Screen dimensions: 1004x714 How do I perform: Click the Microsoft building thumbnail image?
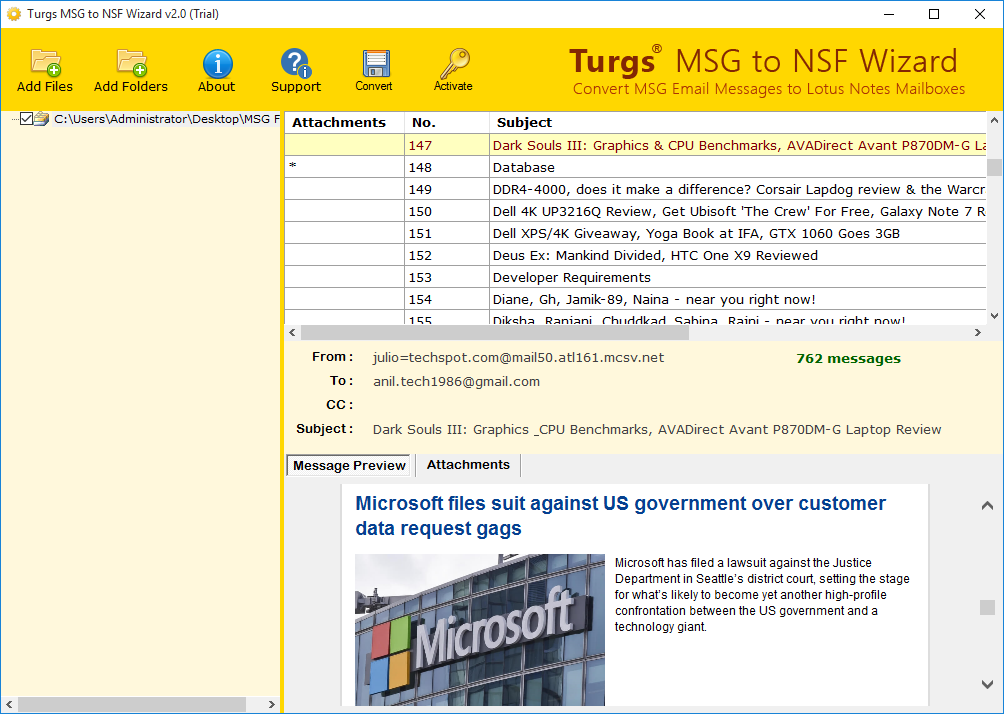480,629
